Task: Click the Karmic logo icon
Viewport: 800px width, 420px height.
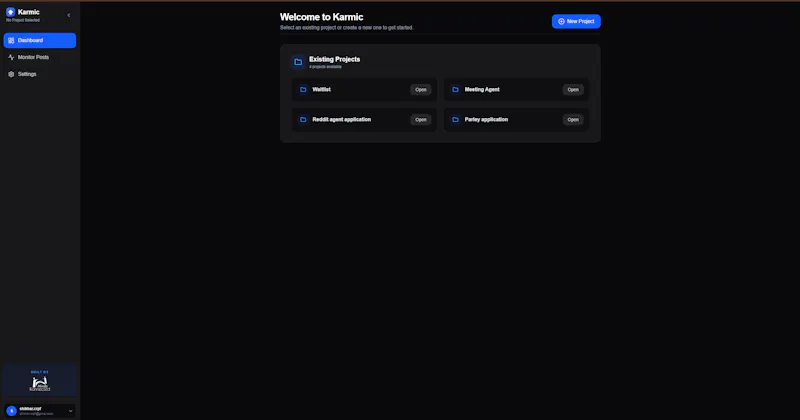Action: pyautogui.click(x=10, y=12)
